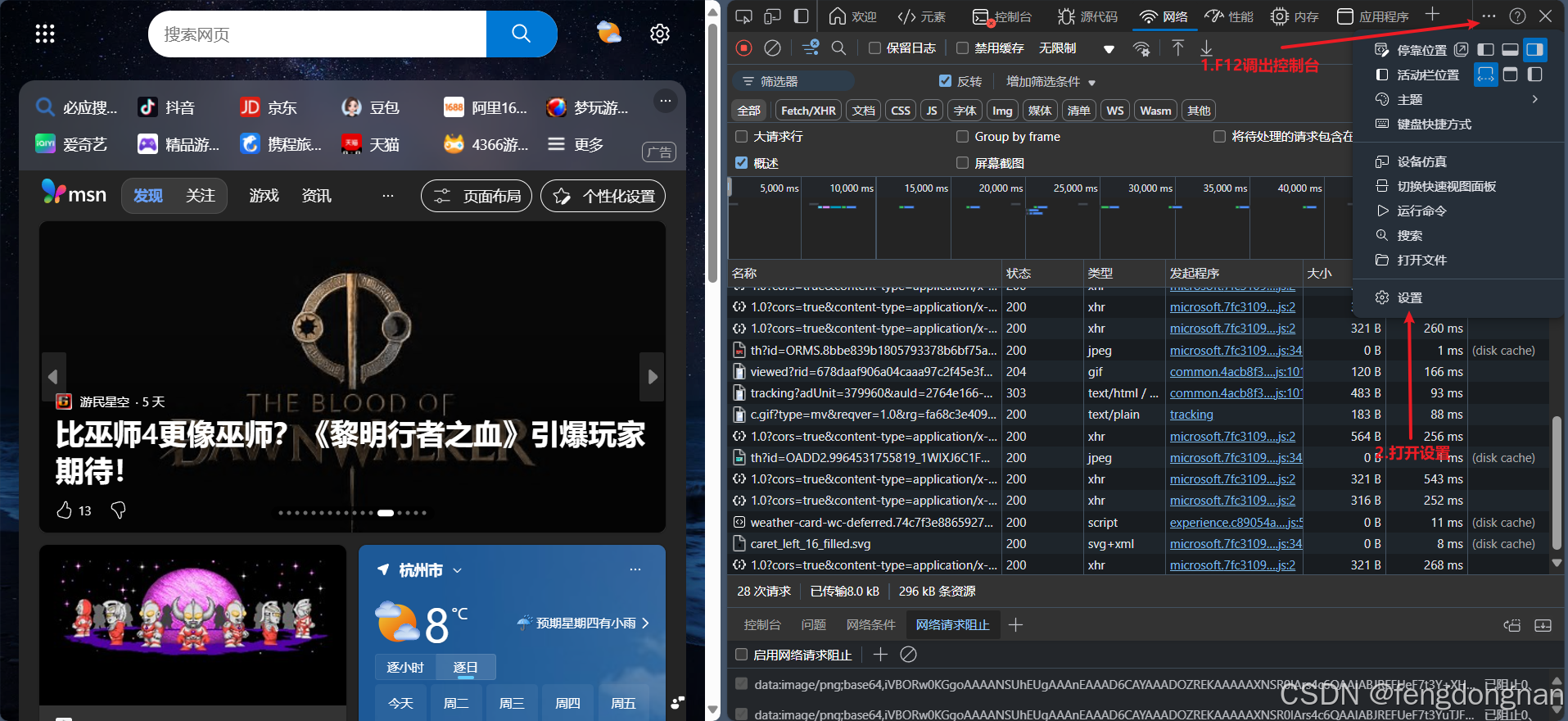Click the export HAR download arrow

click(x=1206, y=48)
